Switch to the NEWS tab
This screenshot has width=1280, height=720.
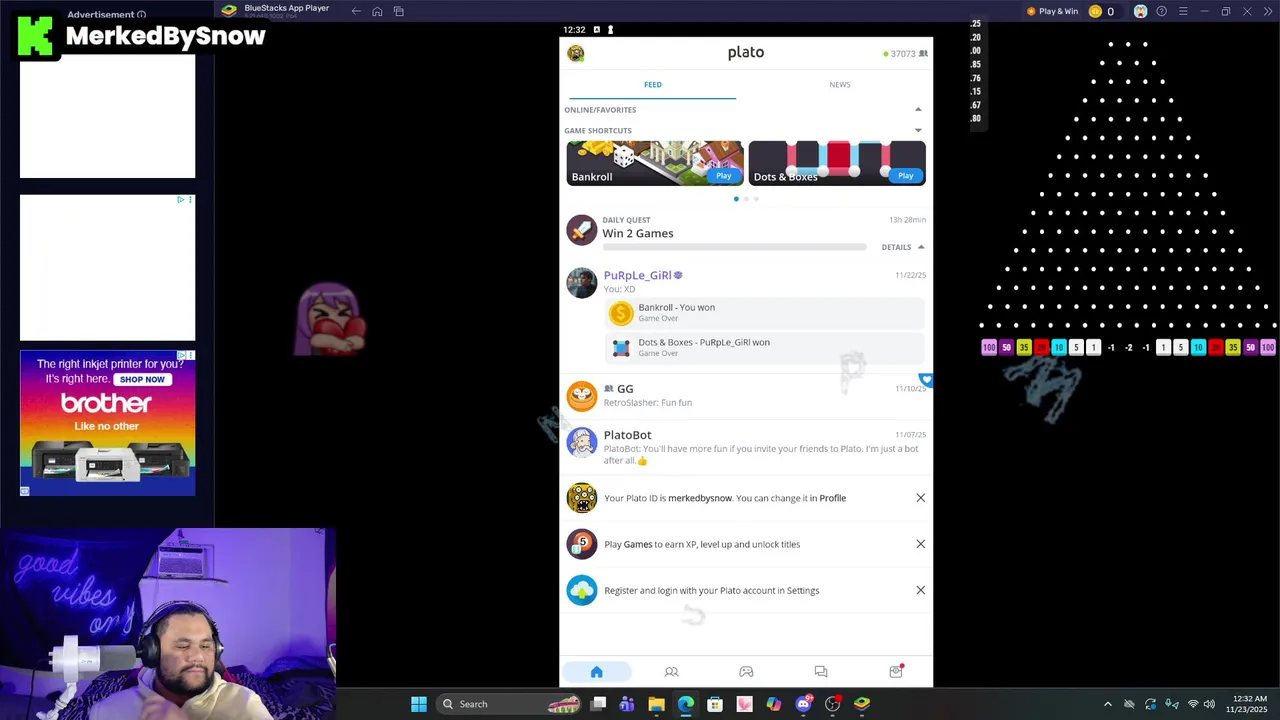[x=840, y=85]
